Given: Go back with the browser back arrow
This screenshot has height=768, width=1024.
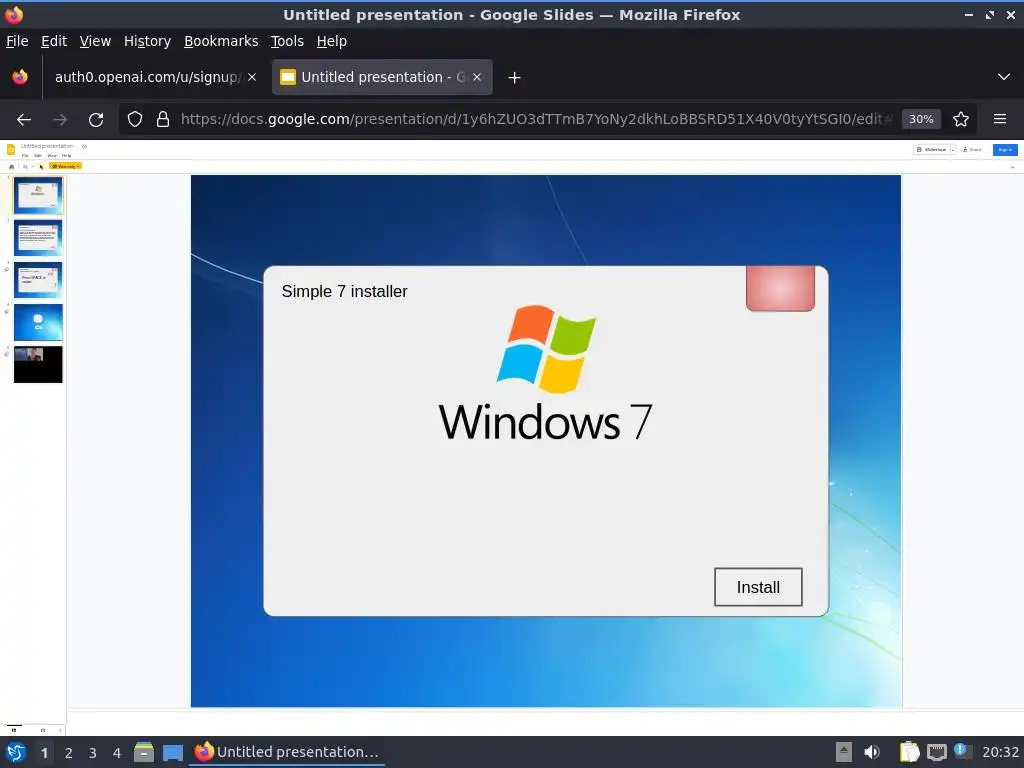Looking at the screenshot, I should (x=24, y=119).
